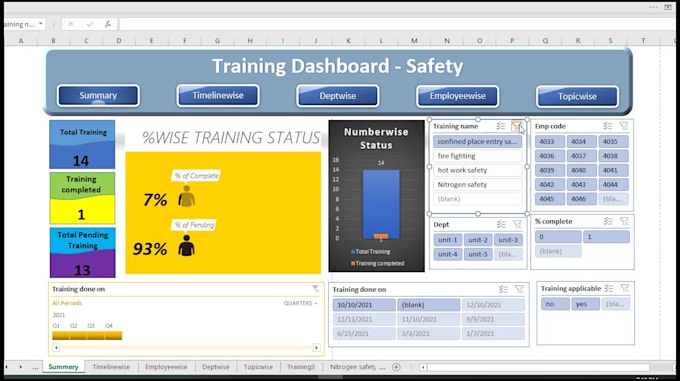Toggle unit-3 in the Dept slicer

coord(508,240)
